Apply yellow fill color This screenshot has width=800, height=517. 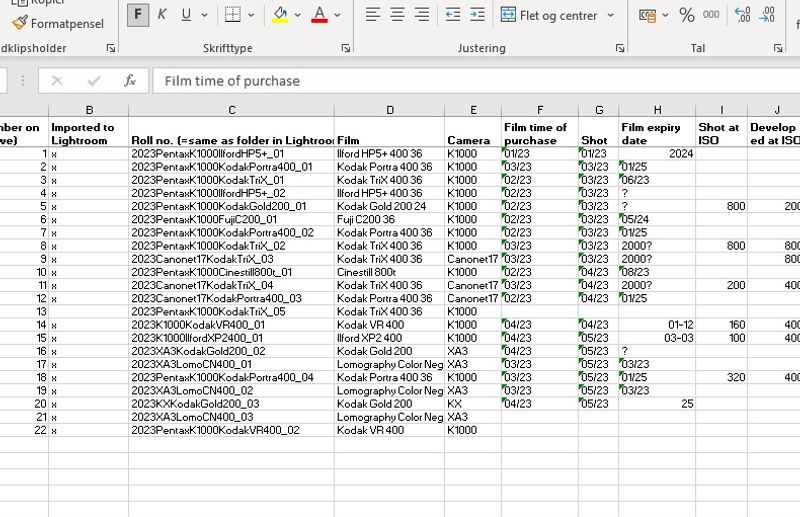(280, 15)
